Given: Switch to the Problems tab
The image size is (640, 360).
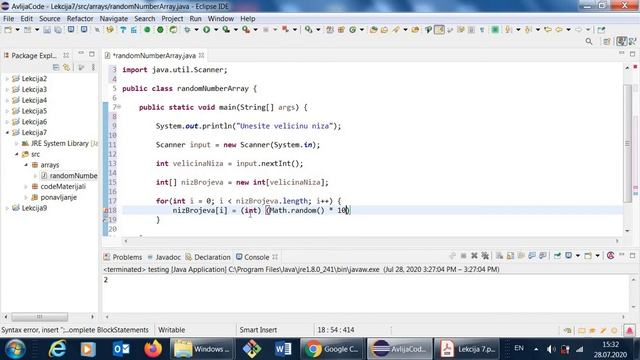Looking at the screenshot, I should tap(123, 257).
